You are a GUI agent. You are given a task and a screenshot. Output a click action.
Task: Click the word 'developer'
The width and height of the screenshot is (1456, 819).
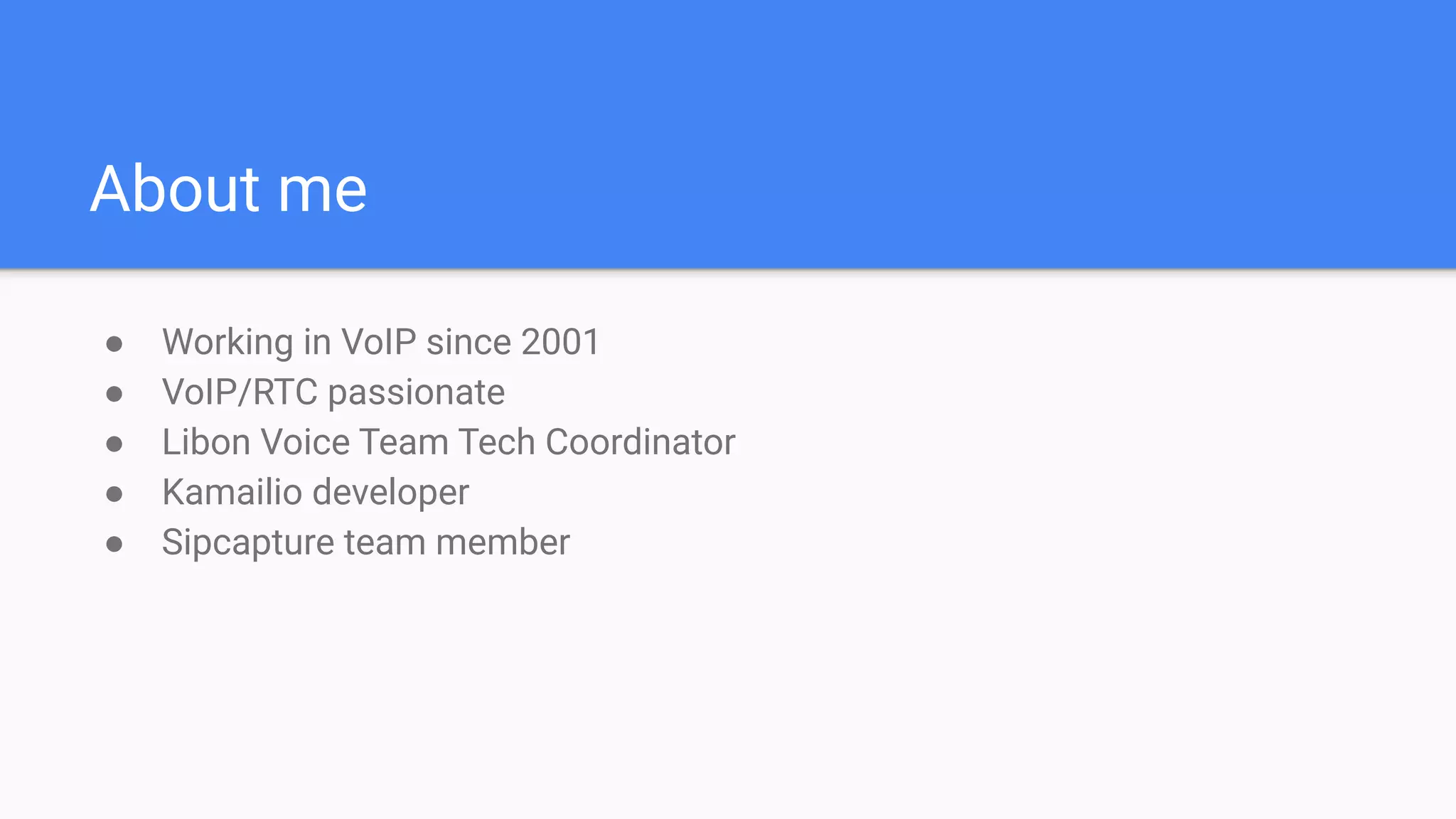(390, 493)
